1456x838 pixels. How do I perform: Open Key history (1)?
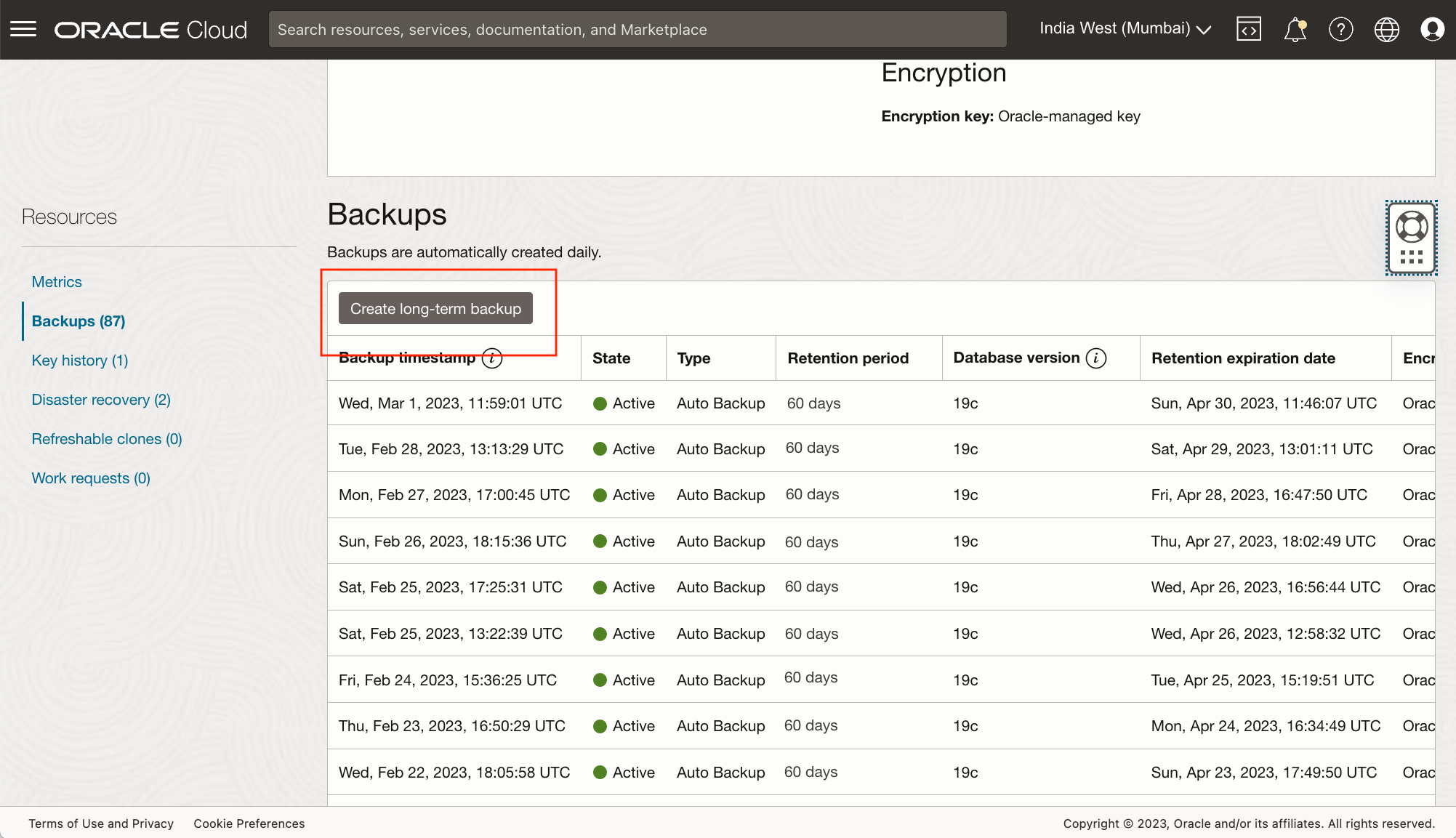point(79,360)
